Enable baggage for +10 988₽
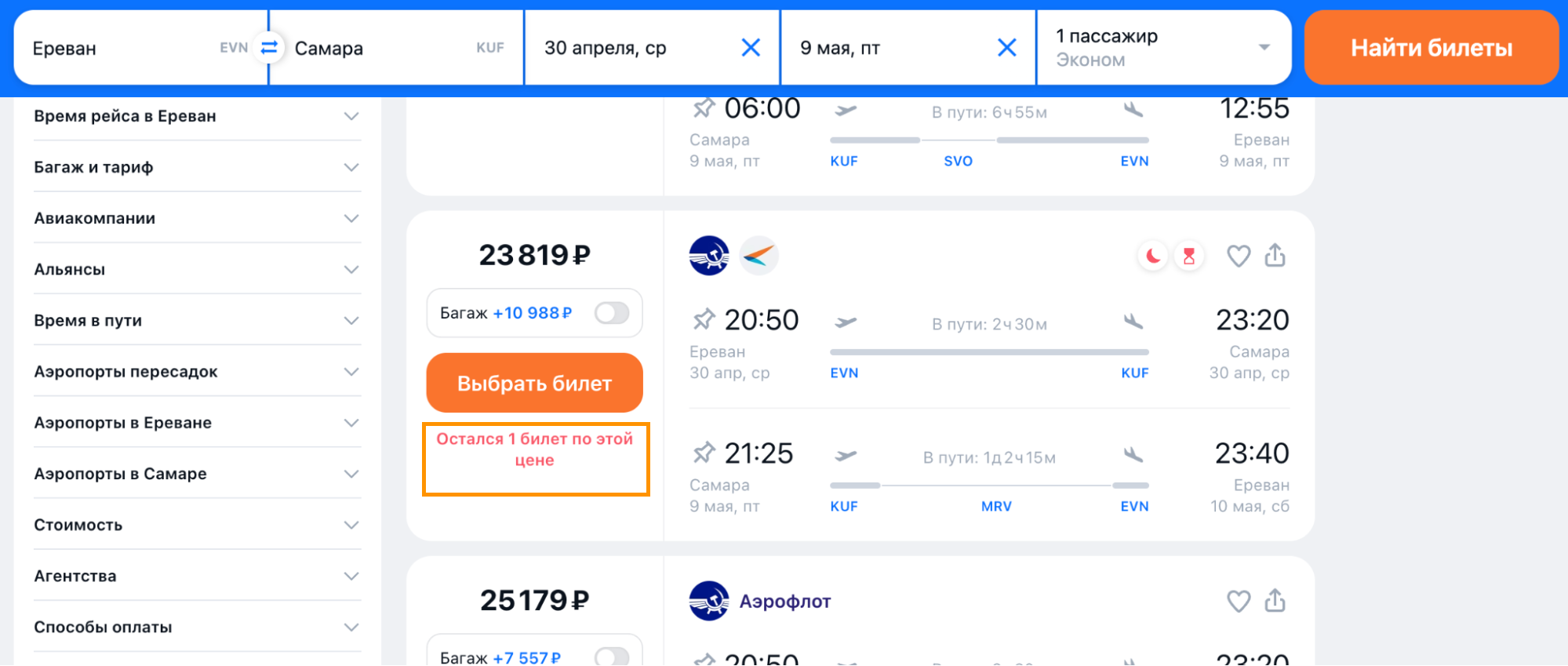The image size is (1568, 666). click(x=612, y=313)
